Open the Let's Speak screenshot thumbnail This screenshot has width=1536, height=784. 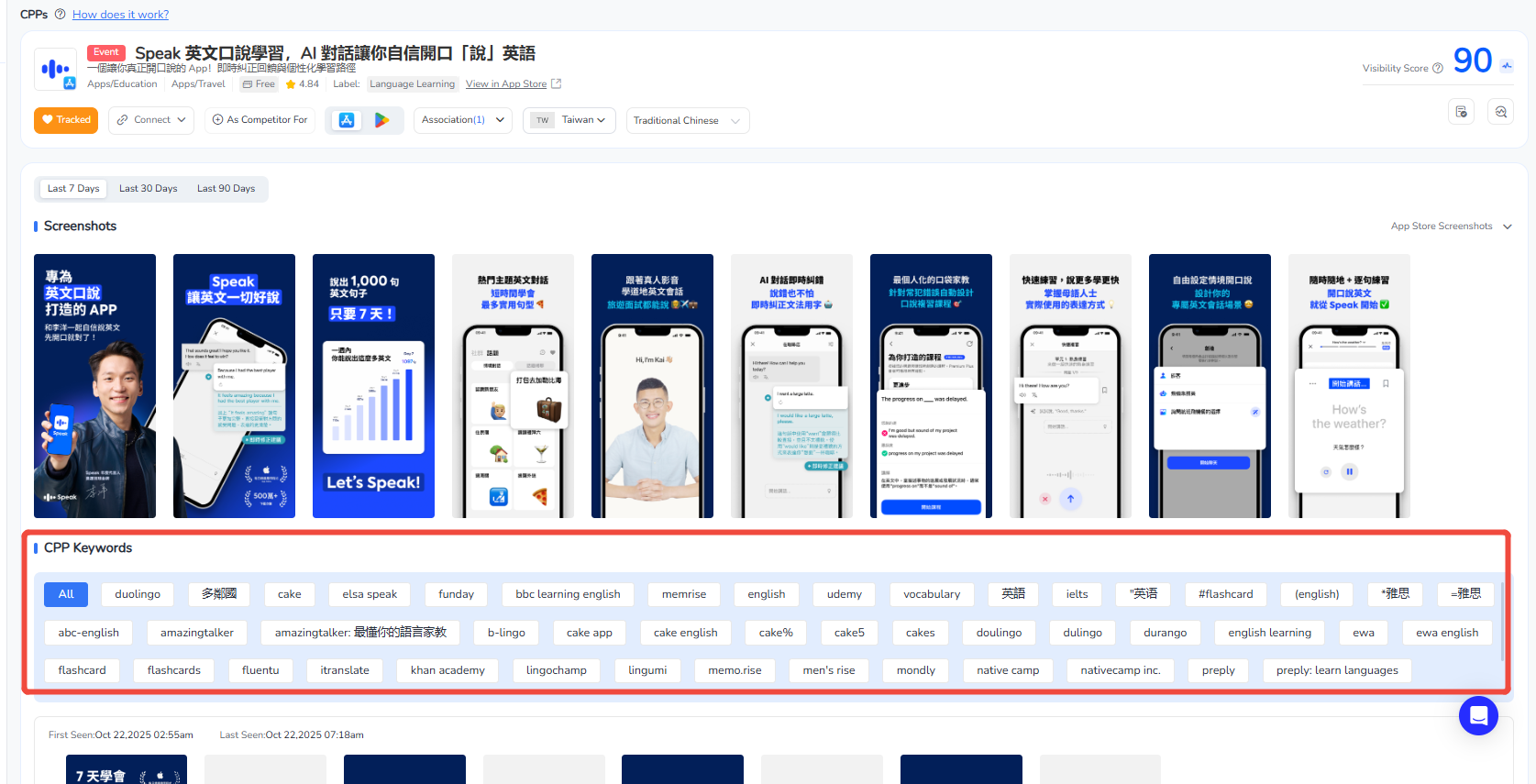point(373,386)
